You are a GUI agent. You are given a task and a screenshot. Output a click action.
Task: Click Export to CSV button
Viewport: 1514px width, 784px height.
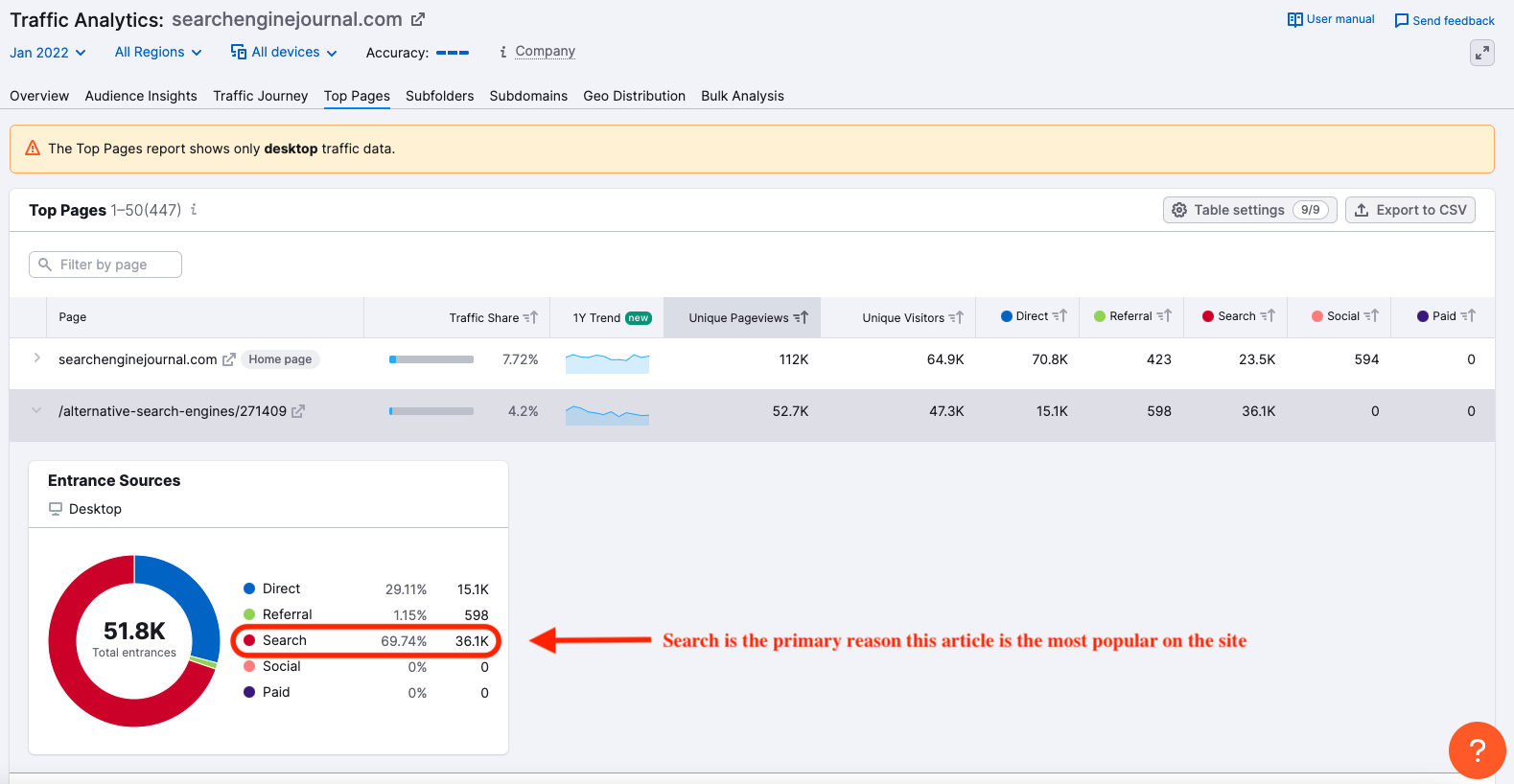coord(1410,210)
